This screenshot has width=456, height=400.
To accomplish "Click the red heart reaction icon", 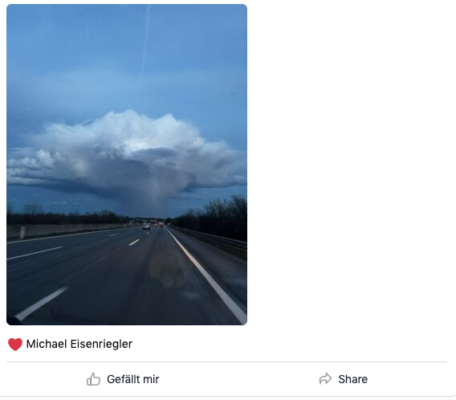I will coord(15,344).
